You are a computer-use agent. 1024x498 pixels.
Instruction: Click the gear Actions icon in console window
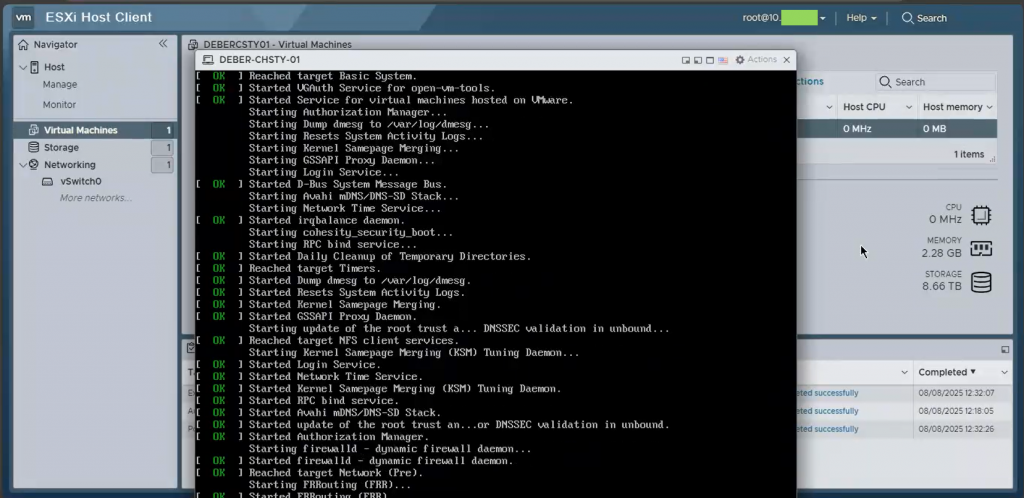740,60
